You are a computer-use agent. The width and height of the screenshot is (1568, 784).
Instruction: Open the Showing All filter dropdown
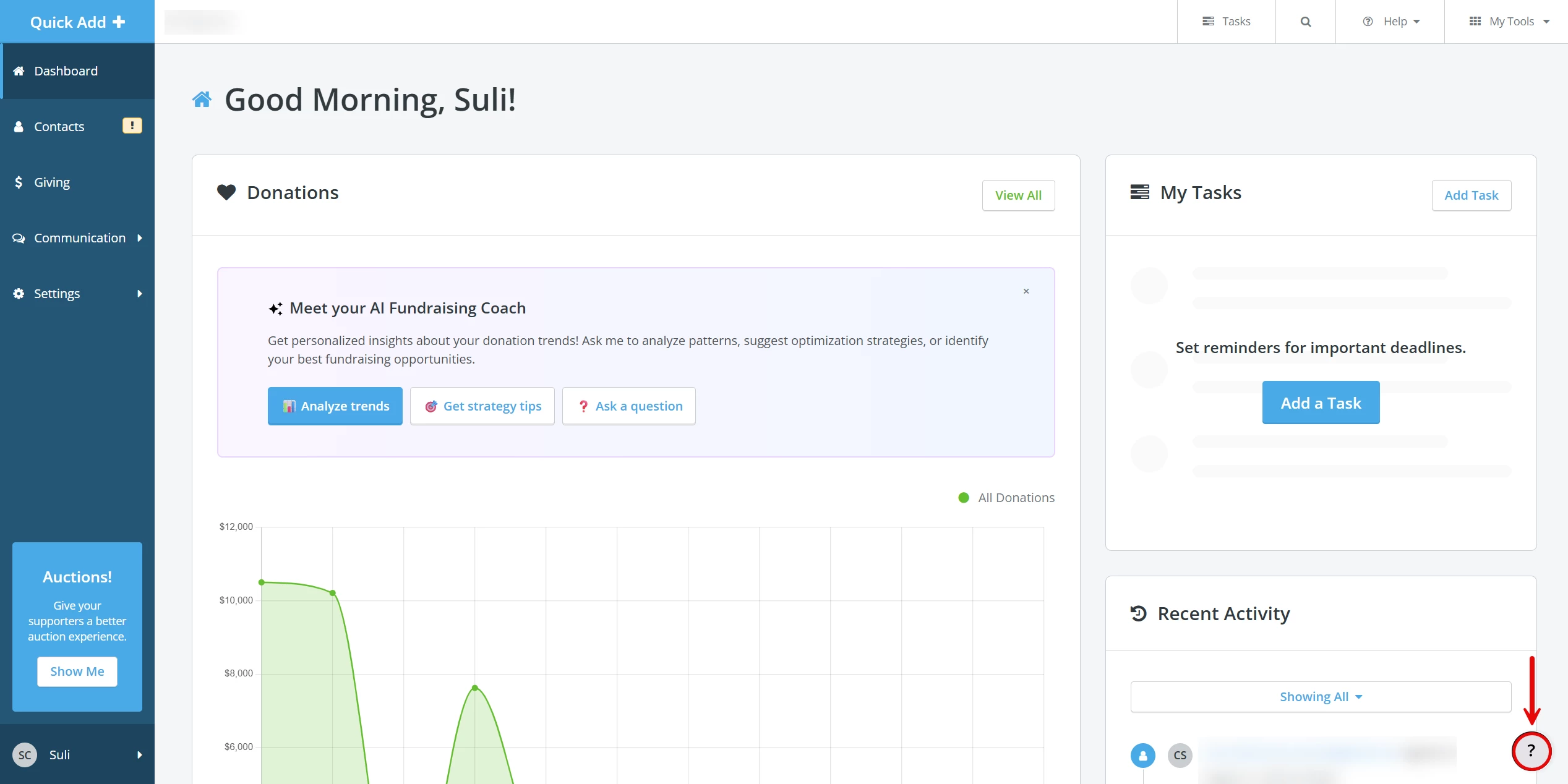point(1321,697)
